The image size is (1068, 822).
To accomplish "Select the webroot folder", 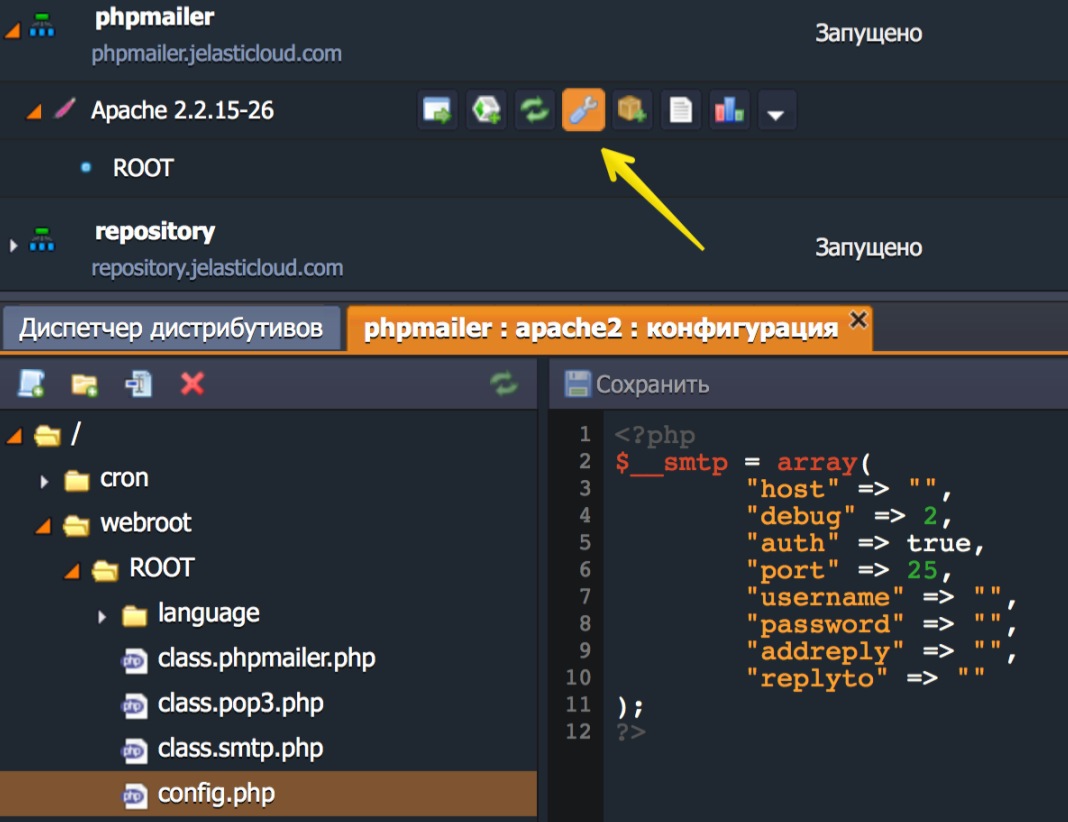I will pos(146,523).
